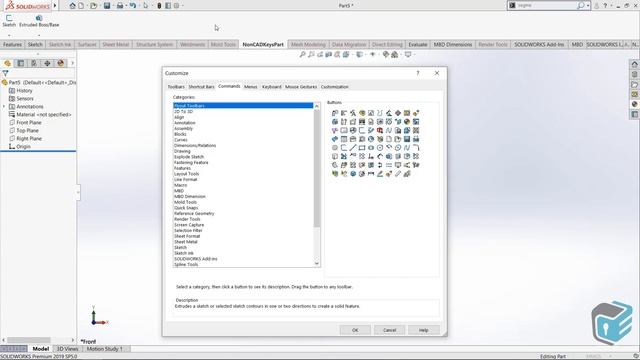Click the question mark in the Customize title bar
This screenshot has height=360, width=640.
(x=418, y=73)
